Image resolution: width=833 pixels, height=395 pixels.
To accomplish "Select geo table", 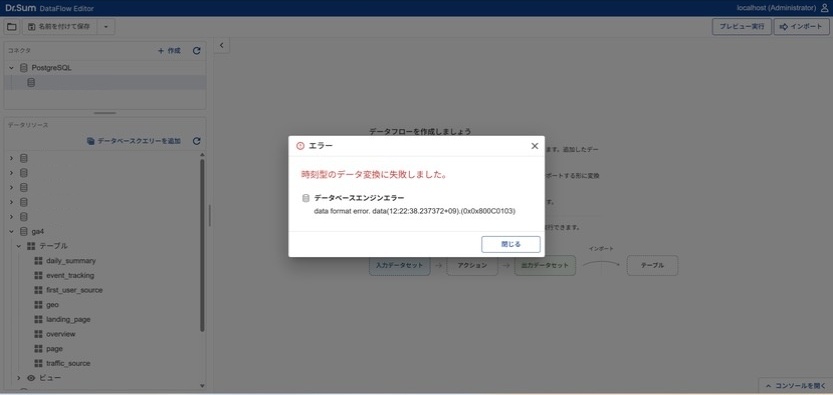I will click(x=52, y=305).
